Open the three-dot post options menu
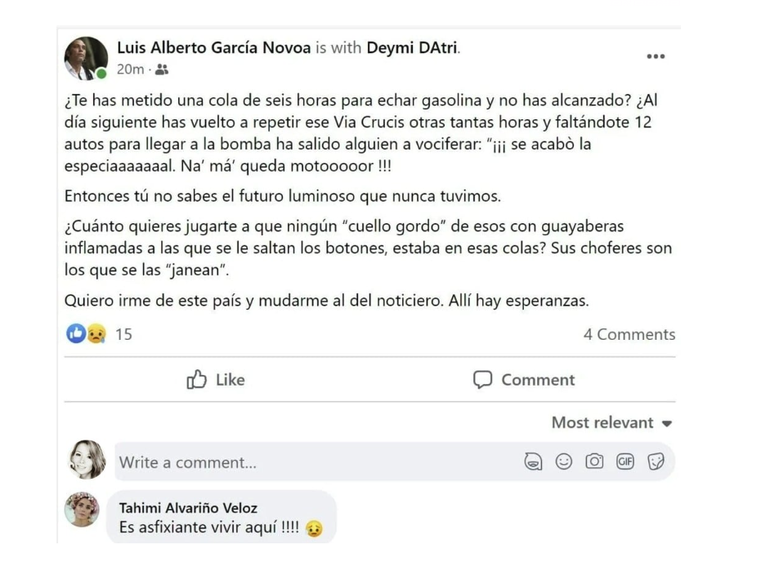The width and height of the screenshot is (770, 567). click(x=656, y=56)
